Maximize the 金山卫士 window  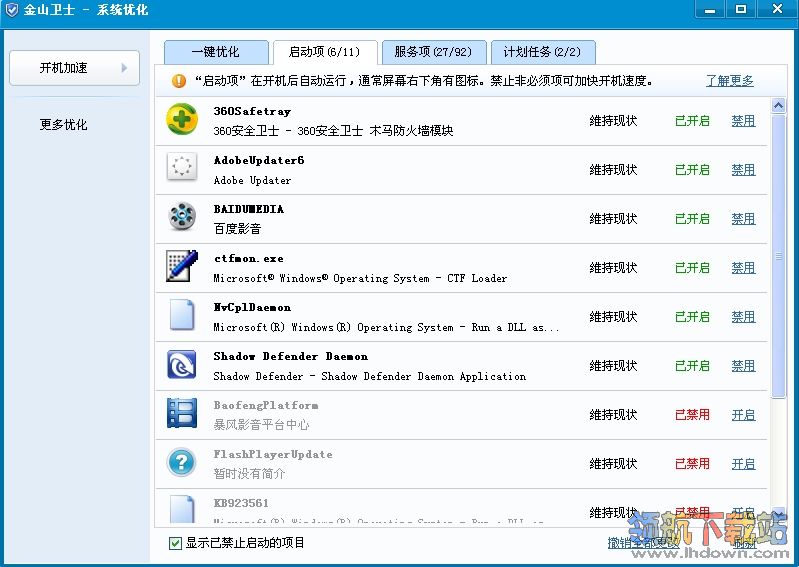tap(741, 9)
